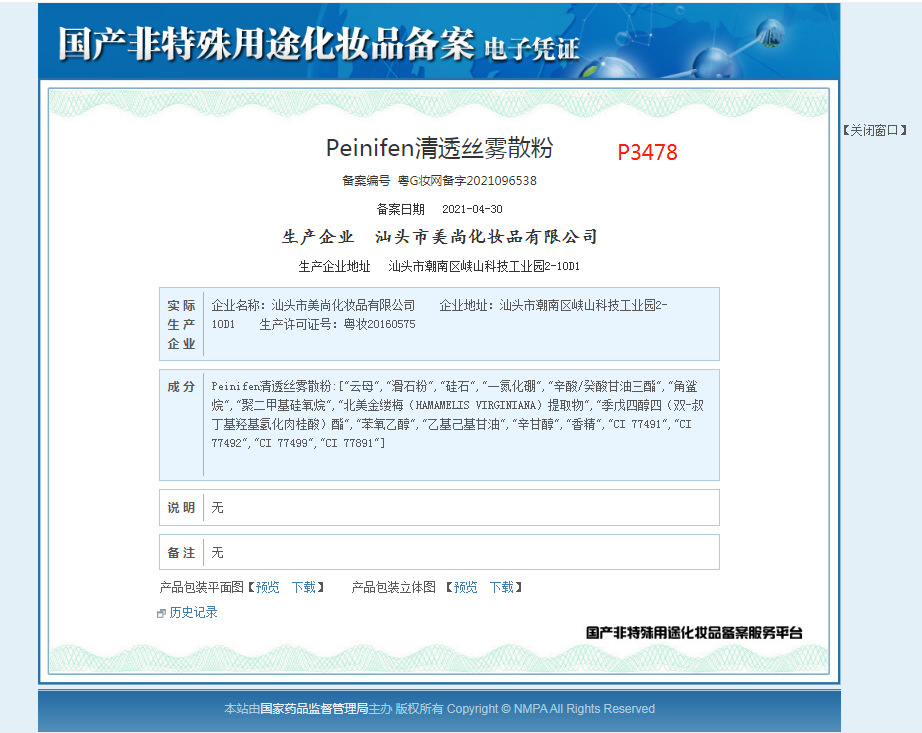Viewport: 922px width, 733px height.
Task: Click 下载 for 产品包装立体图
Action: coord(502,587)
